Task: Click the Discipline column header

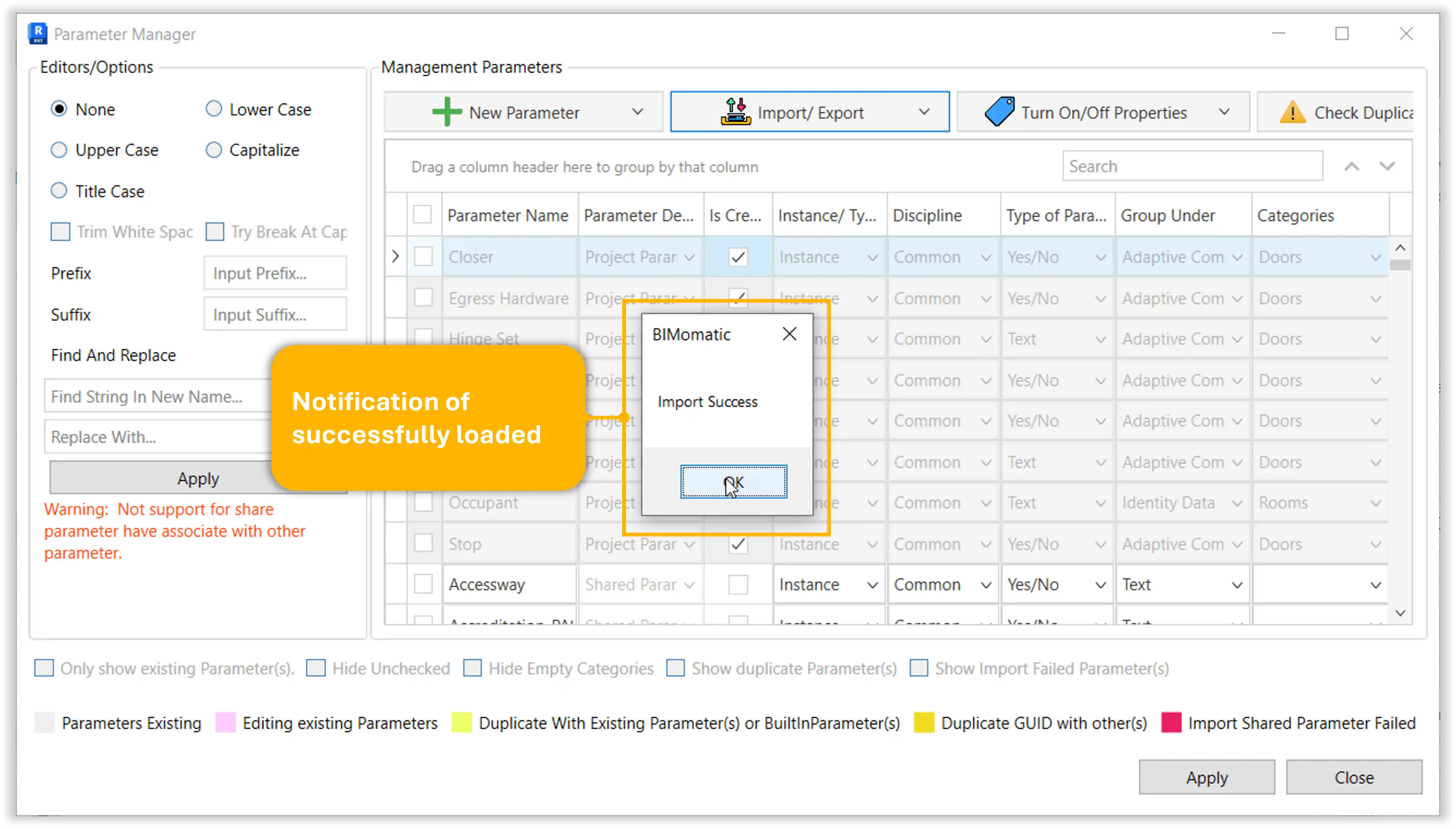Action: pyautogui.click(x=928, y=216)
